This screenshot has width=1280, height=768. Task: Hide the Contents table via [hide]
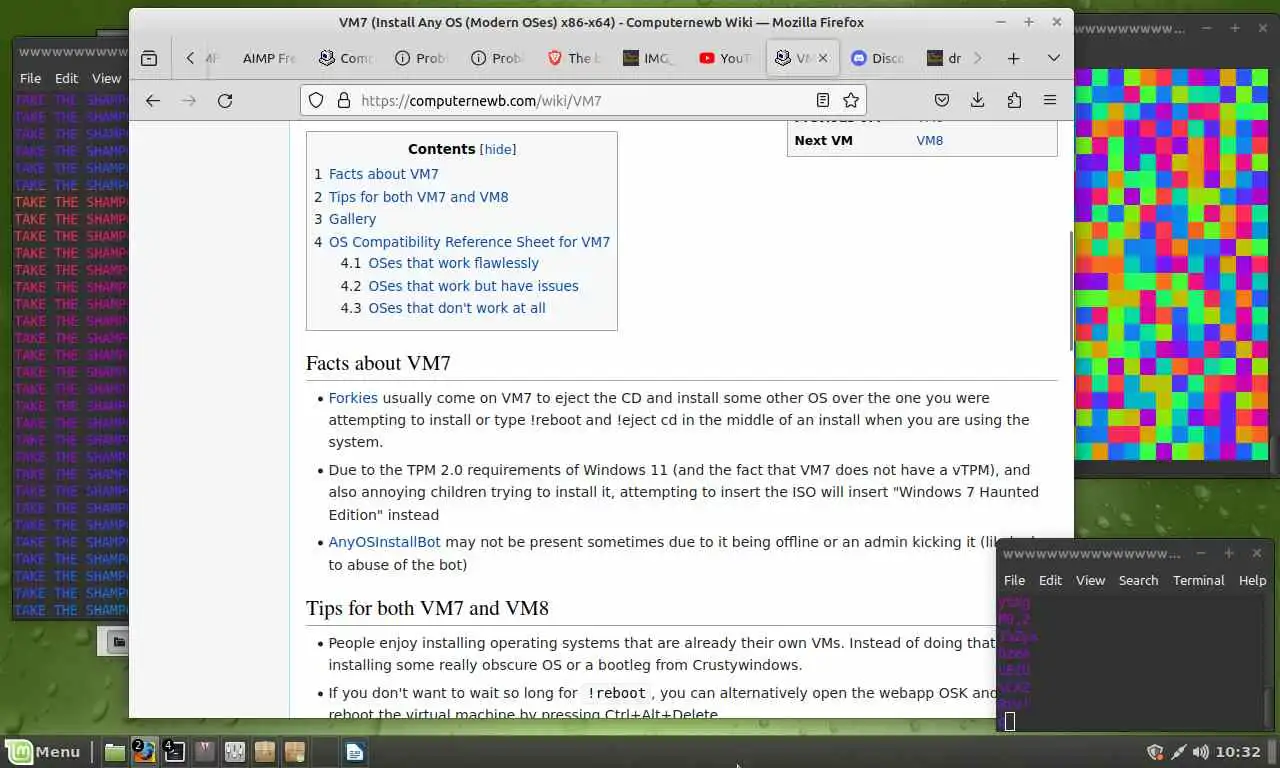point(498,149)
